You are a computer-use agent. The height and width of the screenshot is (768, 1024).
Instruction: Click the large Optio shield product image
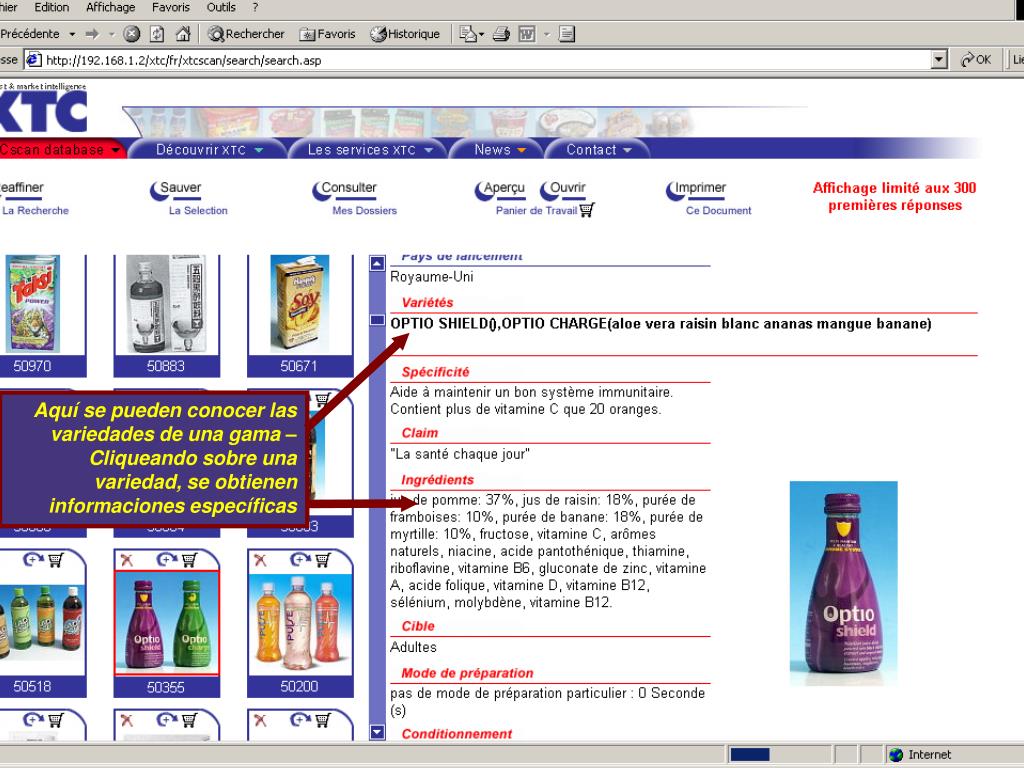point(843,583)
